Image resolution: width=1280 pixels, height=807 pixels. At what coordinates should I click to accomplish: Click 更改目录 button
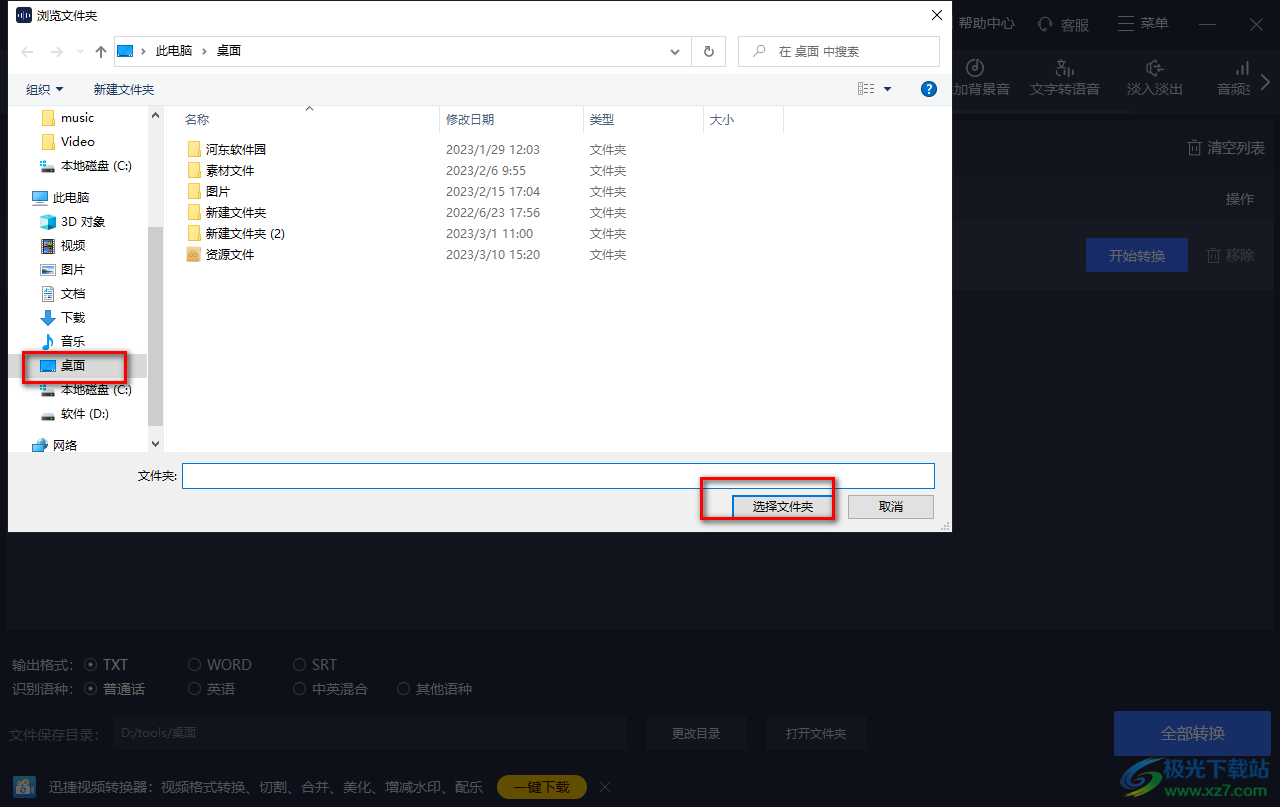pyautogui.click(x=696, y=733)
